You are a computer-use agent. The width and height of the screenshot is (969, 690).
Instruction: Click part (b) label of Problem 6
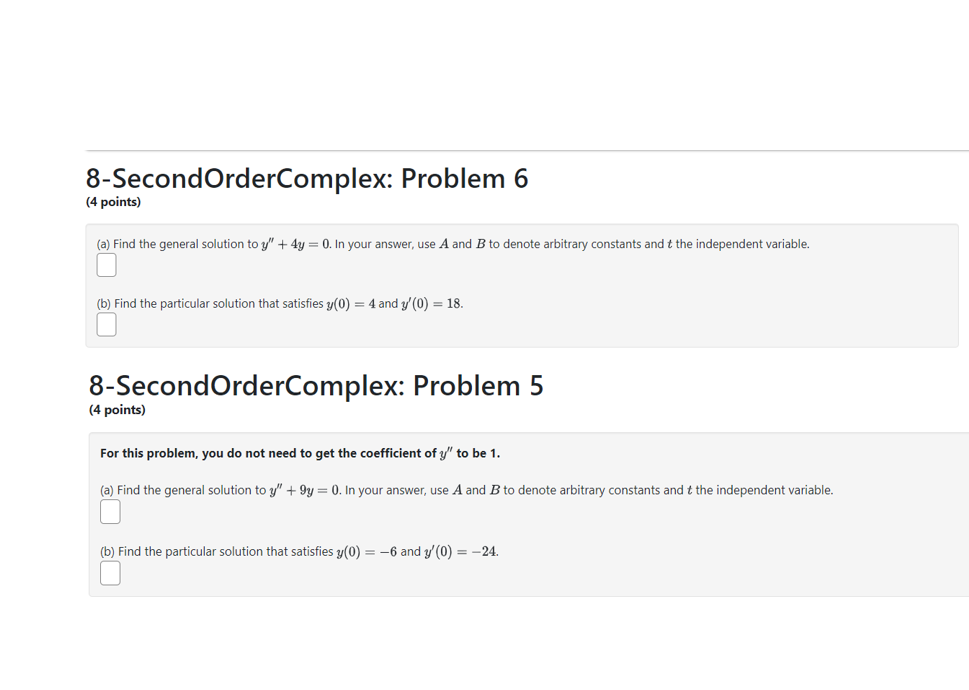[103, 303]
